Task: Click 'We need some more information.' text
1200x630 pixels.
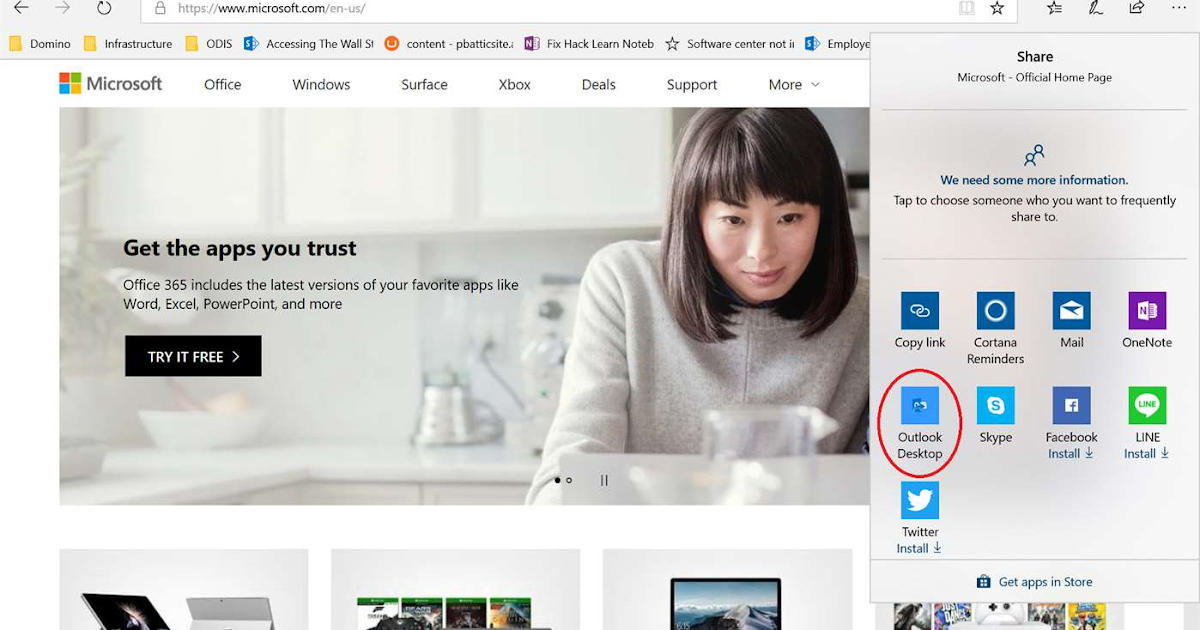Action: point(1034,180)
